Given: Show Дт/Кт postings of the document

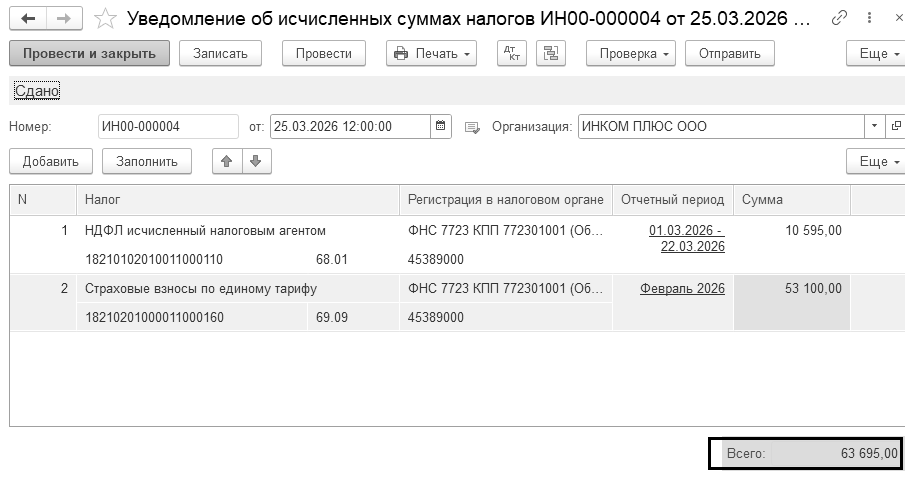Looking at the screenshot, I should (511, 54).
